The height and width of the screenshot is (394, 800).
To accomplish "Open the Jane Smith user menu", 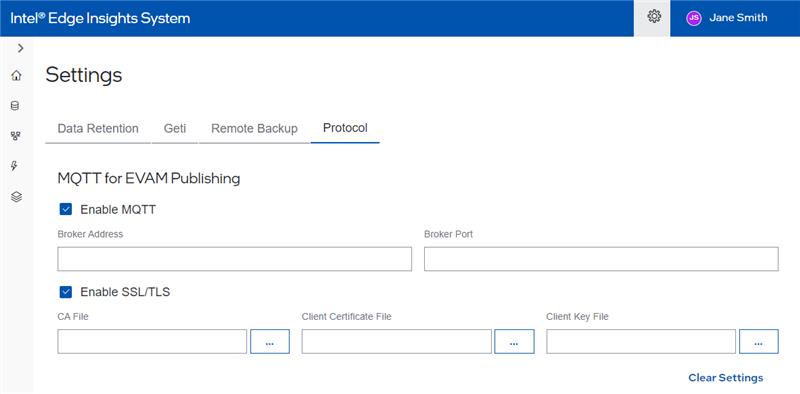I will point(738,18).
